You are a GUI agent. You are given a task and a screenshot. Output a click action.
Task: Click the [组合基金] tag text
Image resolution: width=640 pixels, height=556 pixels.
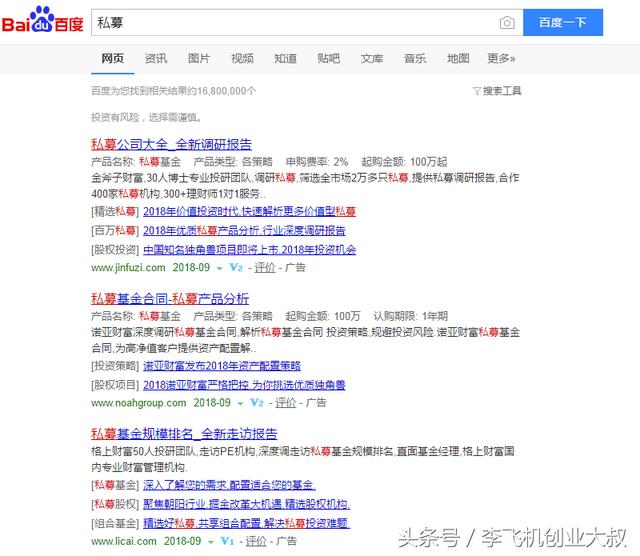(x=115, y=523)
